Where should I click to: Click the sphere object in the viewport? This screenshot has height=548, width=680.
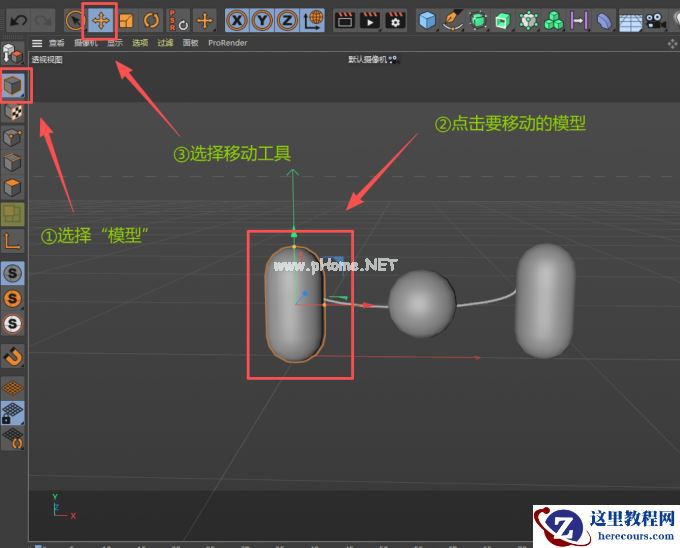(x=421, y=303)
